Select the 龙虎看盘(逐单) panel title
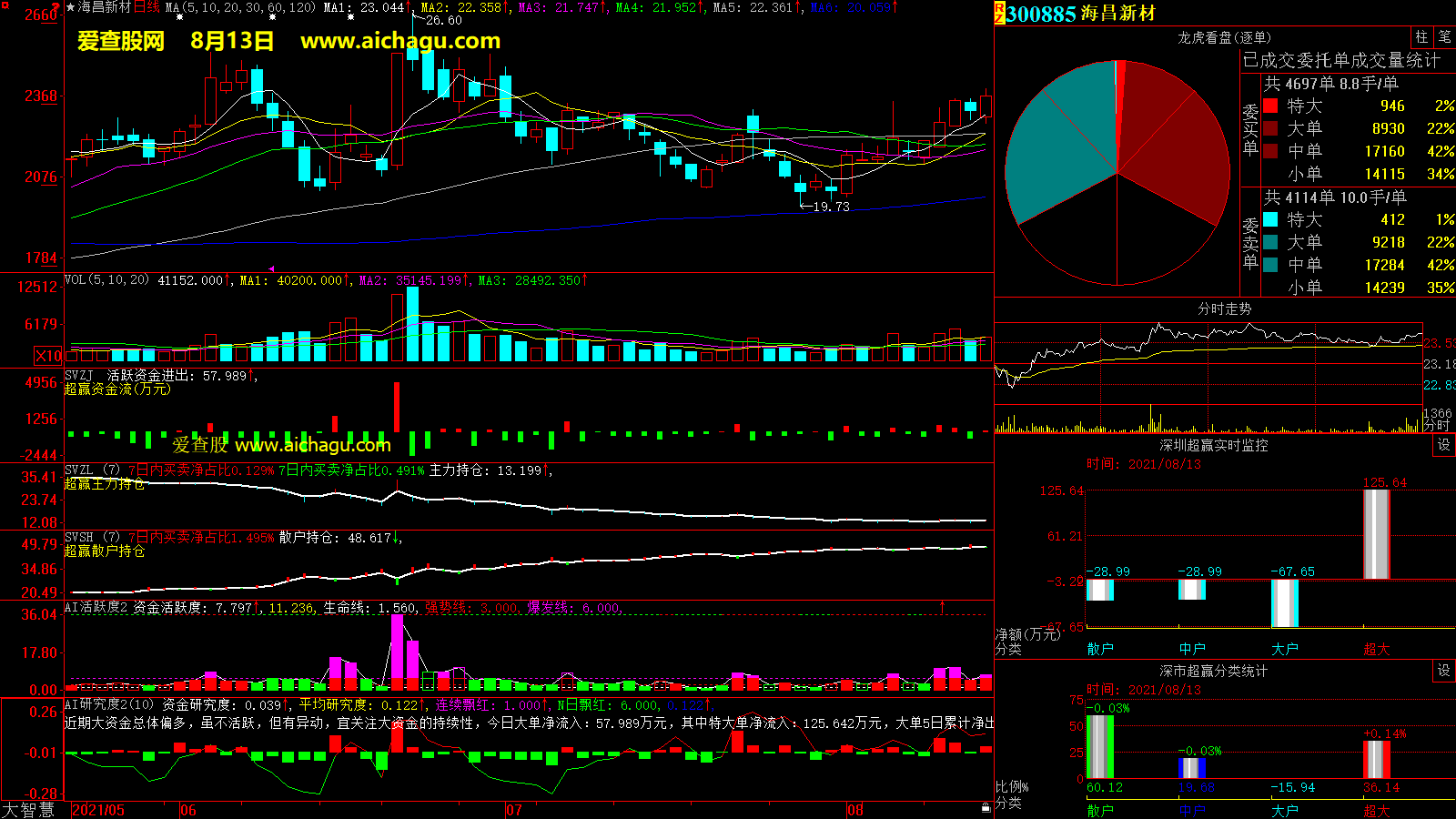The width and height of the screenshot is (1456, 819). click(x=1224, y=37)
